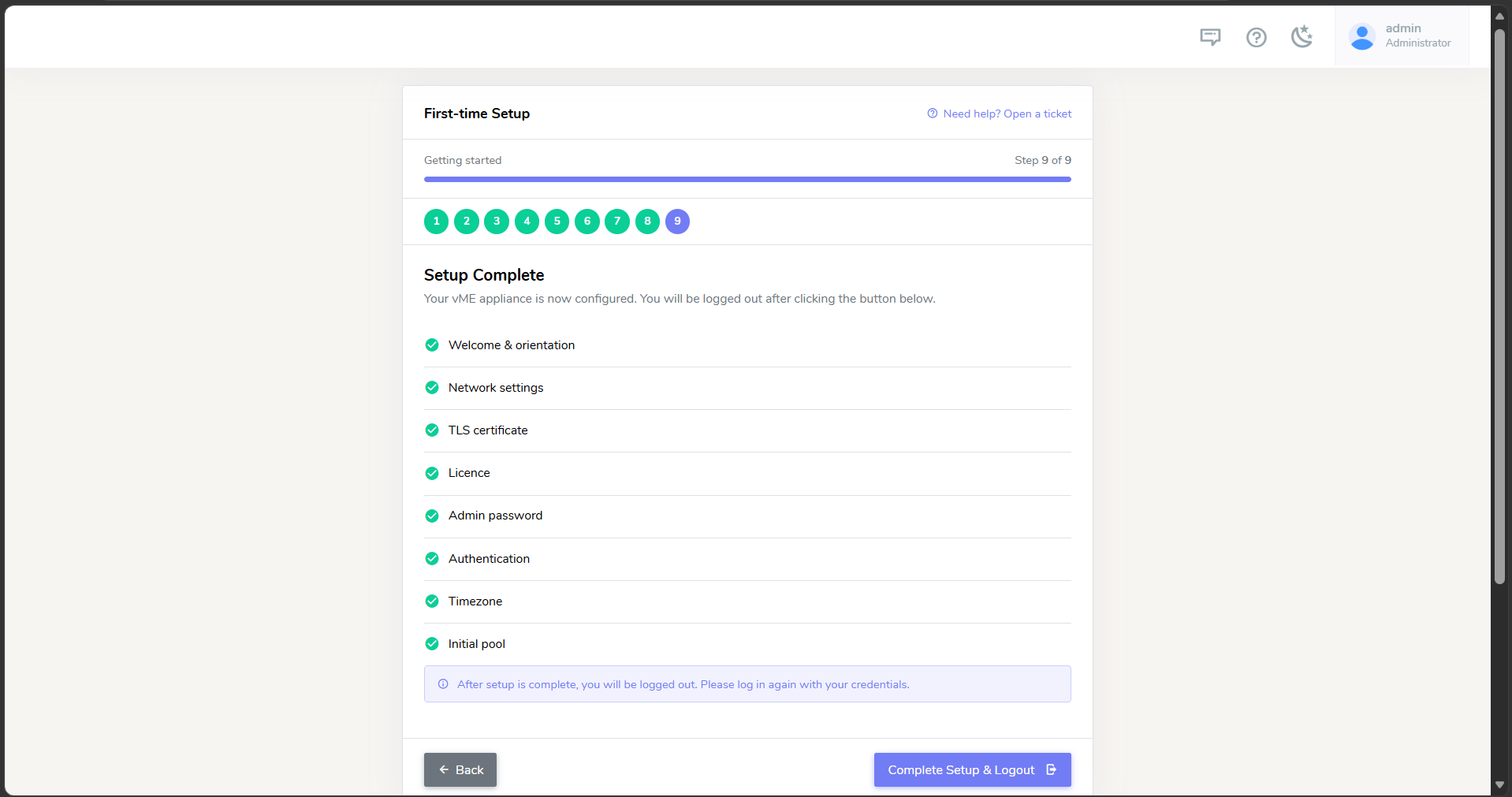
Task: Click the green check beside TLS certificate
Action: coord(432,430)
